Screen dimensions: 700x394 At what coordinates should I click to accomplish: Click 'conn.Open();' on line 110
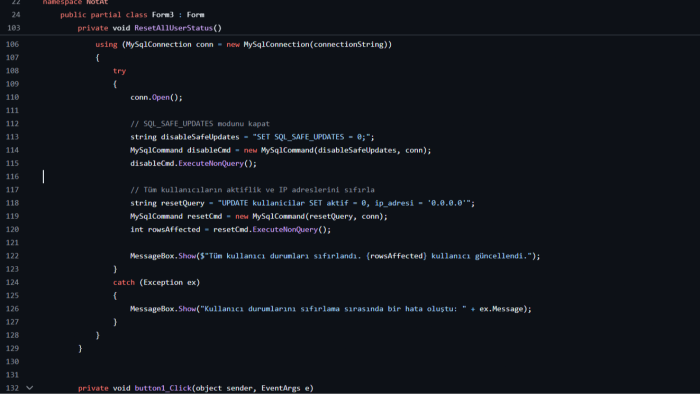[156, 97]
